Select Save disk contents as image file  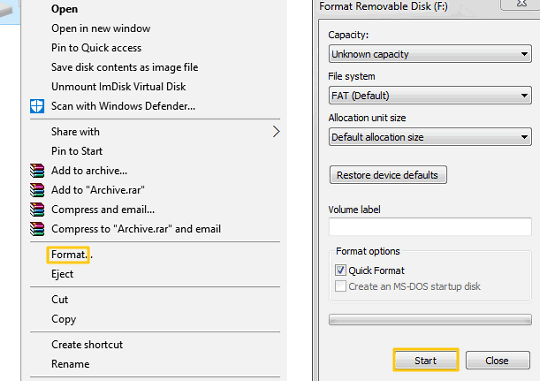125,67
